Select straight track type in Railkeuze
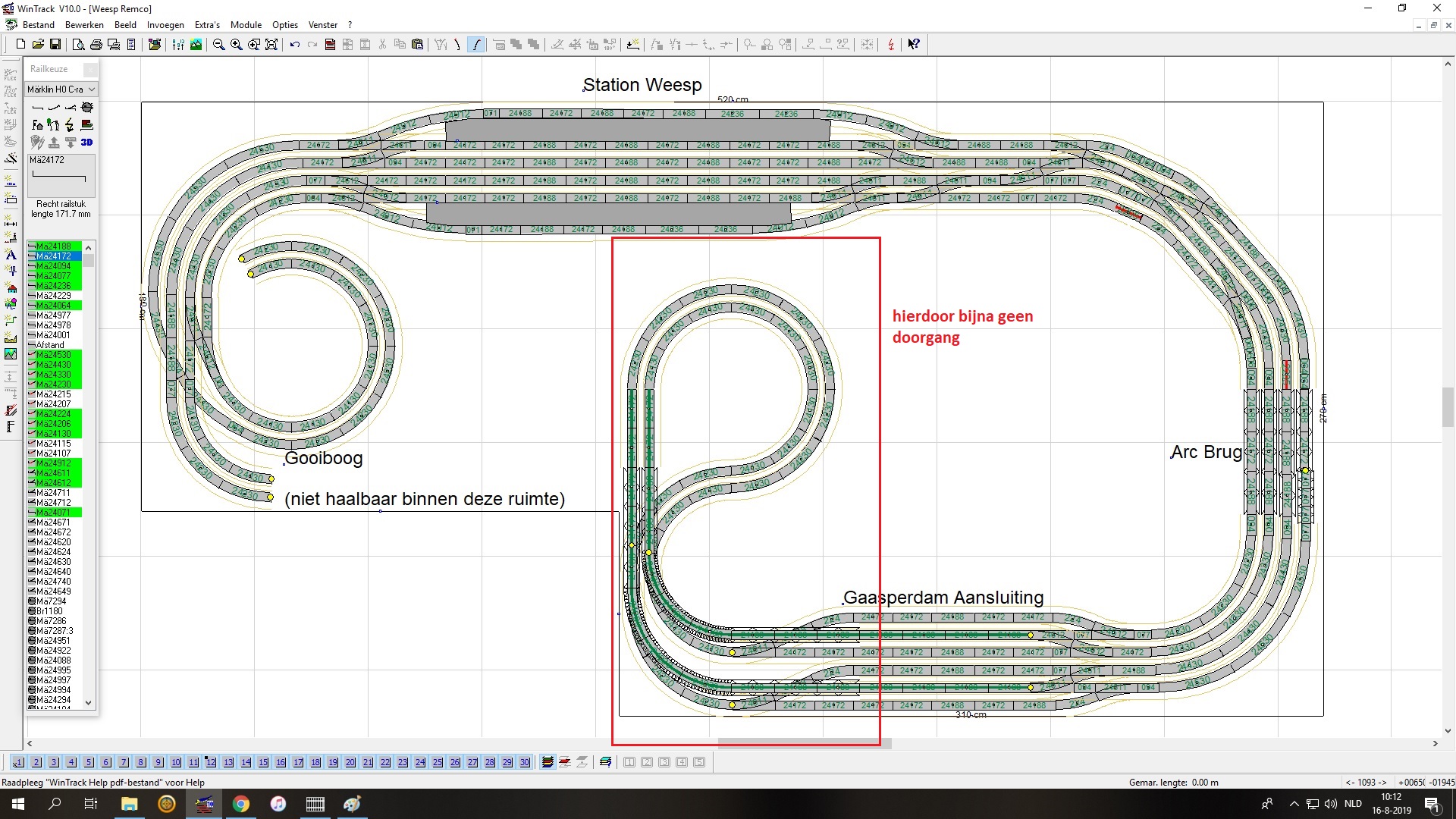 pos(37,108)
